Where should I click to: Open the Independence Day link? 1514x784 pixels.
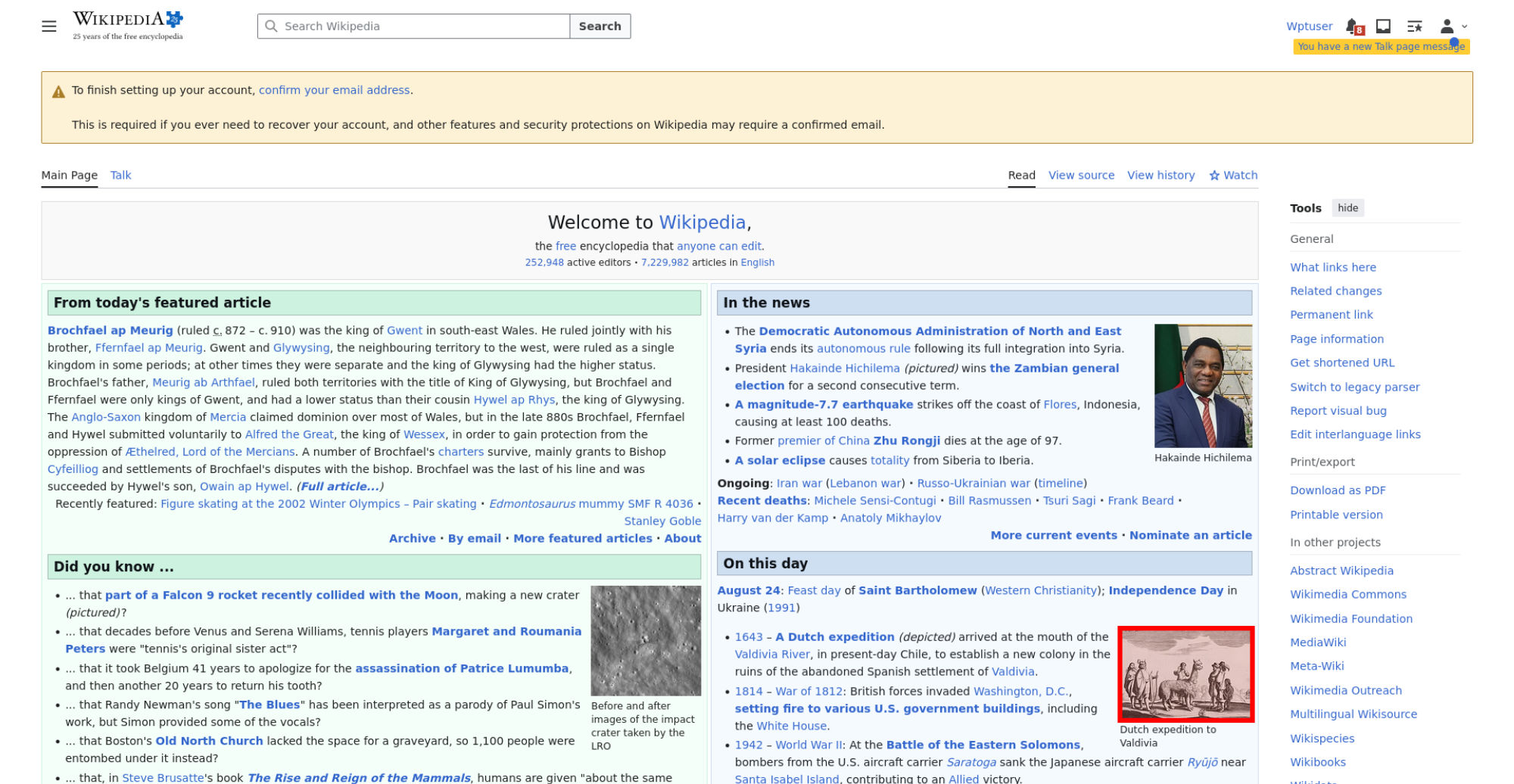[1166, 591]
